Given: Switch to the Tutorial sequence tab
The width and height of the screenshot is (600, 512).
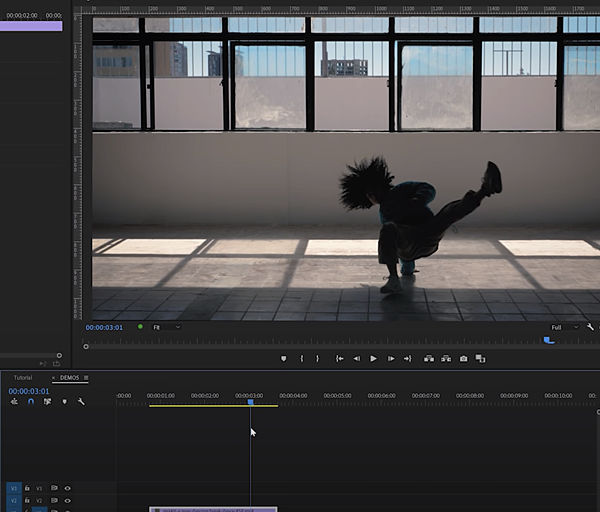Looking at the screenshot, I should pyautogui.click(x=22, y=378).
